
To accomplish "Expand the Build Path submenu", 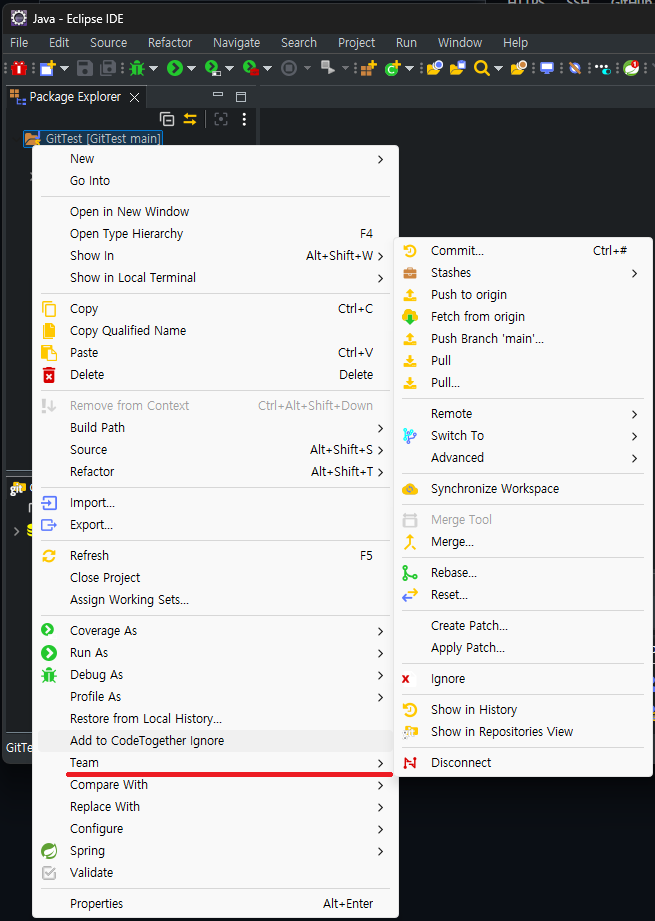I will coord(216,428).
